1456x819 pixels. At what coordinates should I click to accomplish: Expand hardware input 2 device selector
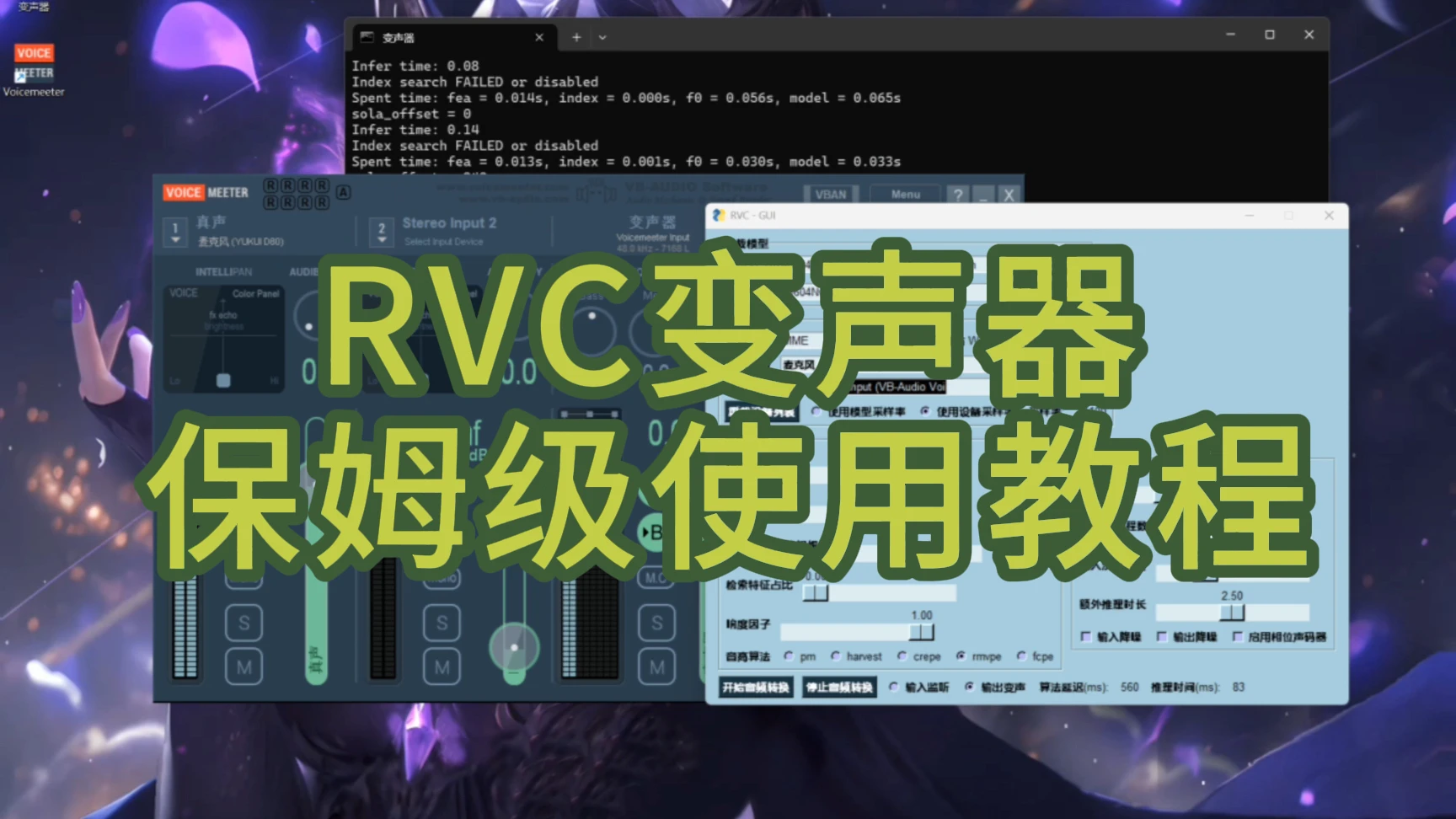click(x=382, y=232)
